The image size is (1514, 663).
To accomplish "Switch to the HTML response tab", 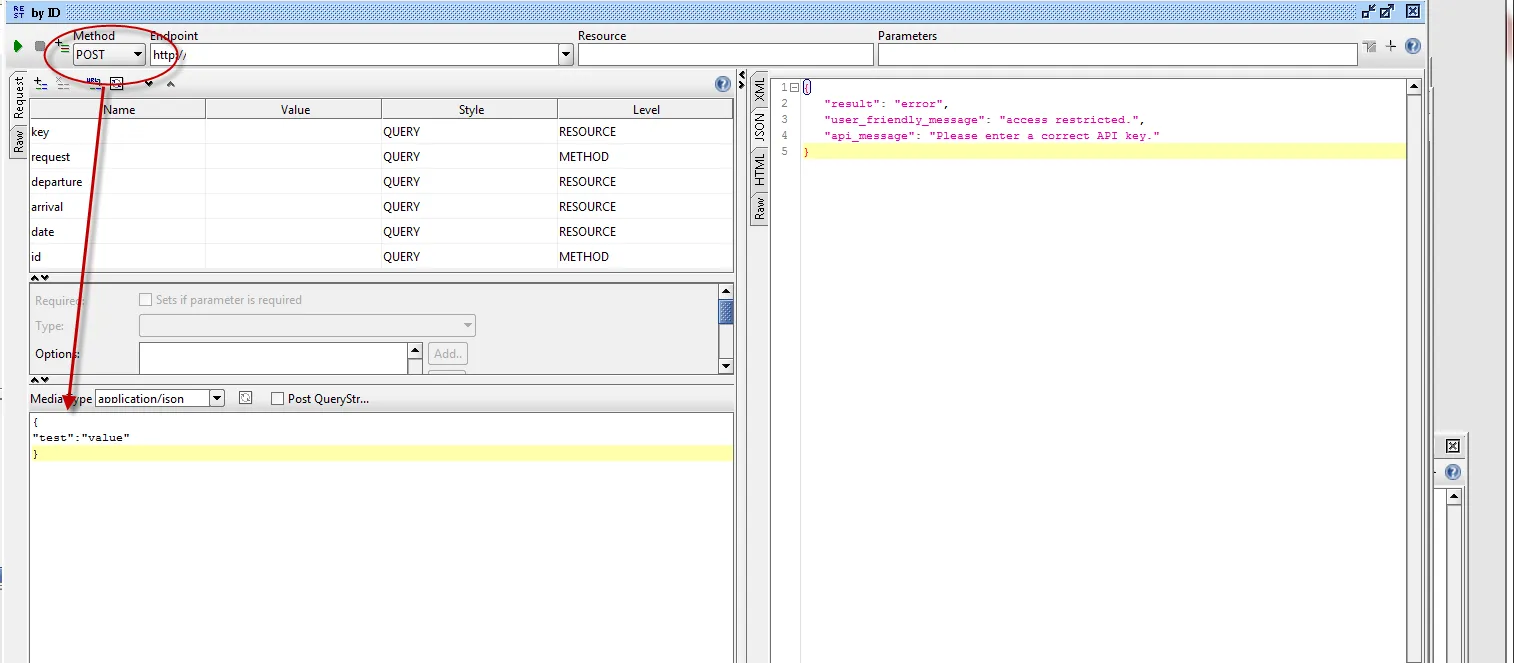I will (759, 169).
